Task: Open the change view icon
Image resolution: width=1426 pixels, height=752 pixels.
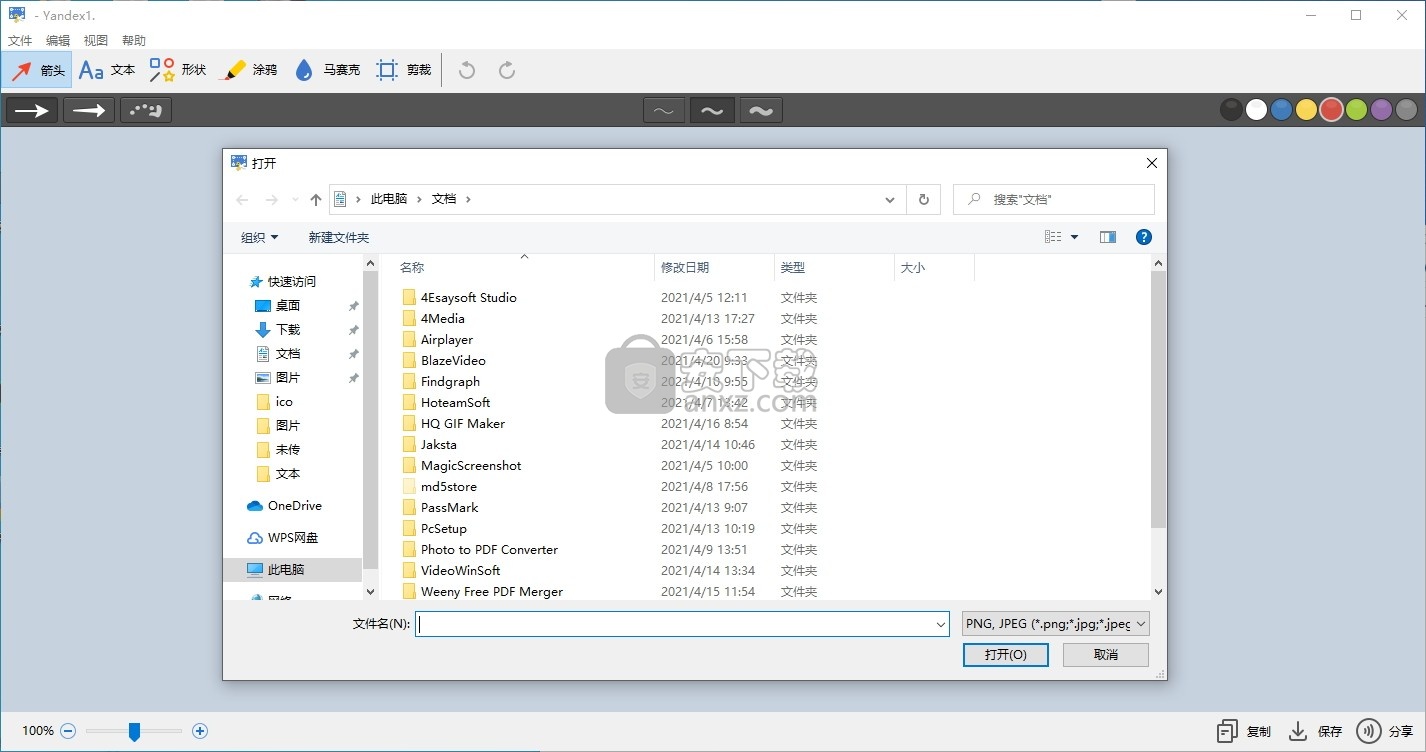Action: tap(1053, 237)
